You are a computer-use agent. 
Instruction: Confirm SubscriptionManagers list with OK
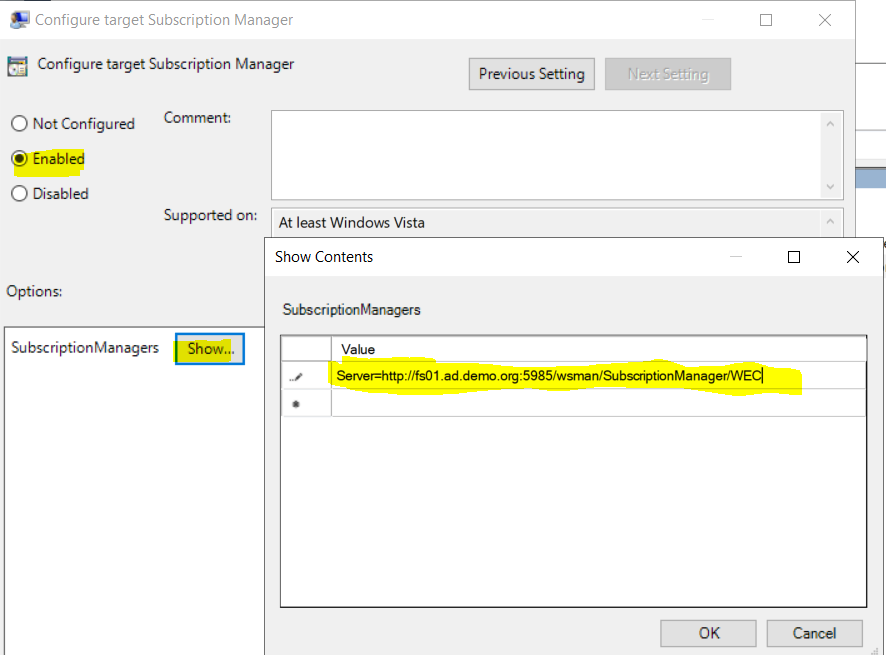coord(708,633)
